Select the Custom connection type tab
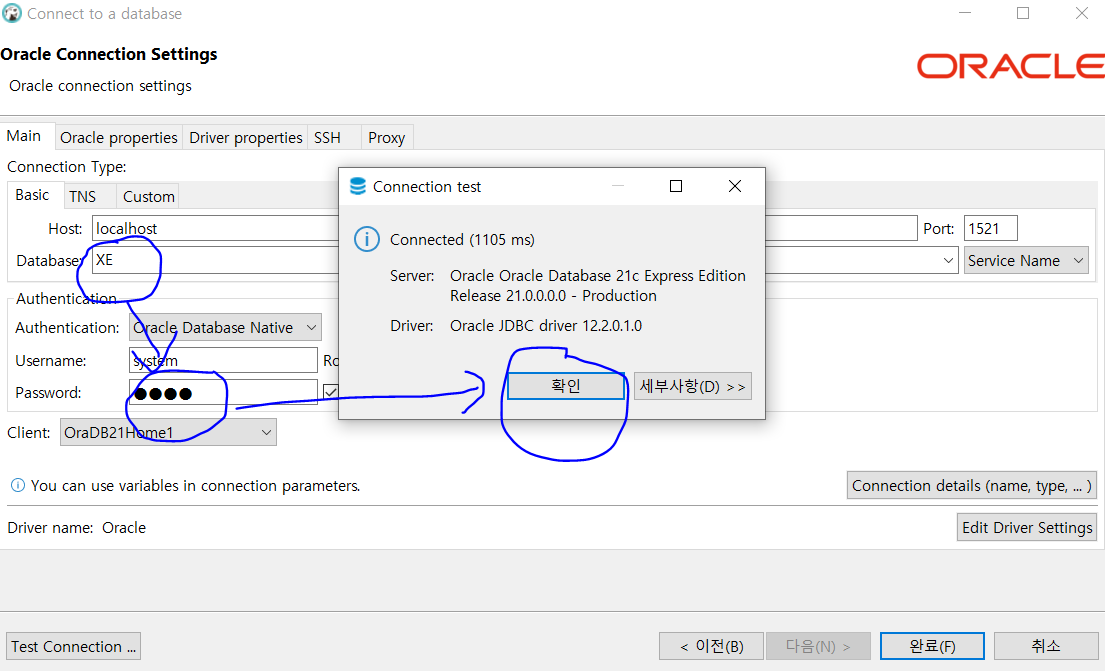Screen dimensions: 1105x671 pos(149,197)
